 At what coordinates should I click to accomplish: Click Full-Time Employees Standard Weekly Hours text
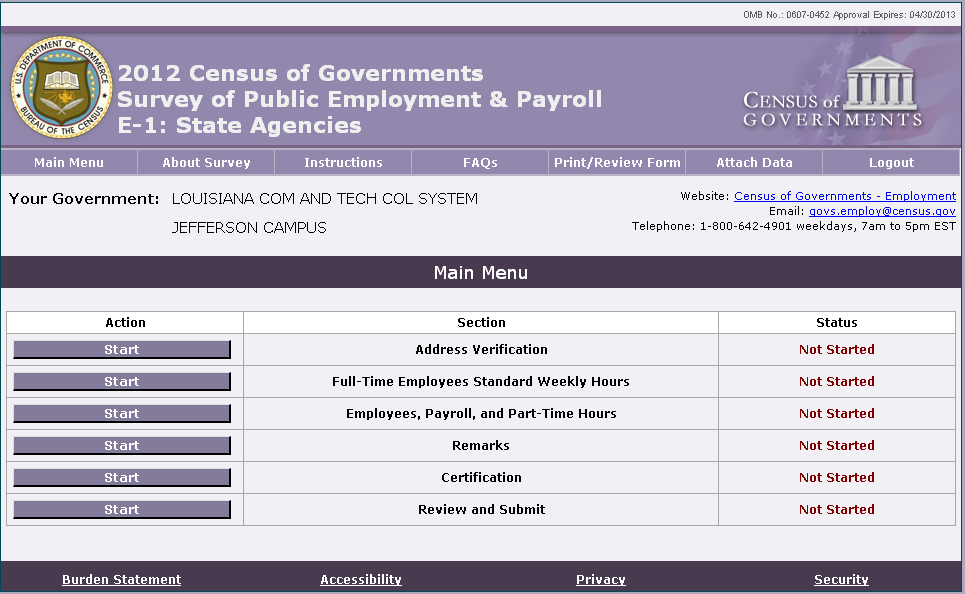click(481, 382)
